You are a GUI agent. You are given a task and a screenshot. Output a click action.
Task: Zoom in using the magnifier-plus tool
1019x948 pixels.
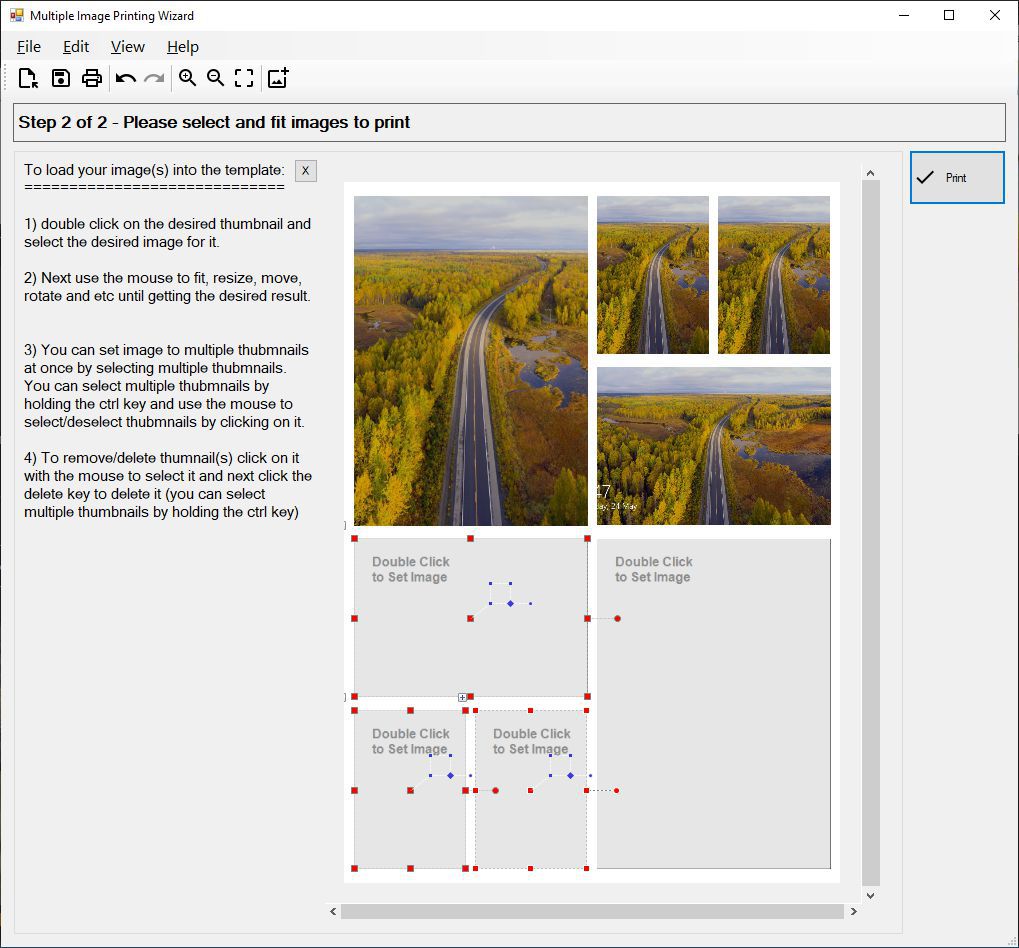(x=188, y=78)
